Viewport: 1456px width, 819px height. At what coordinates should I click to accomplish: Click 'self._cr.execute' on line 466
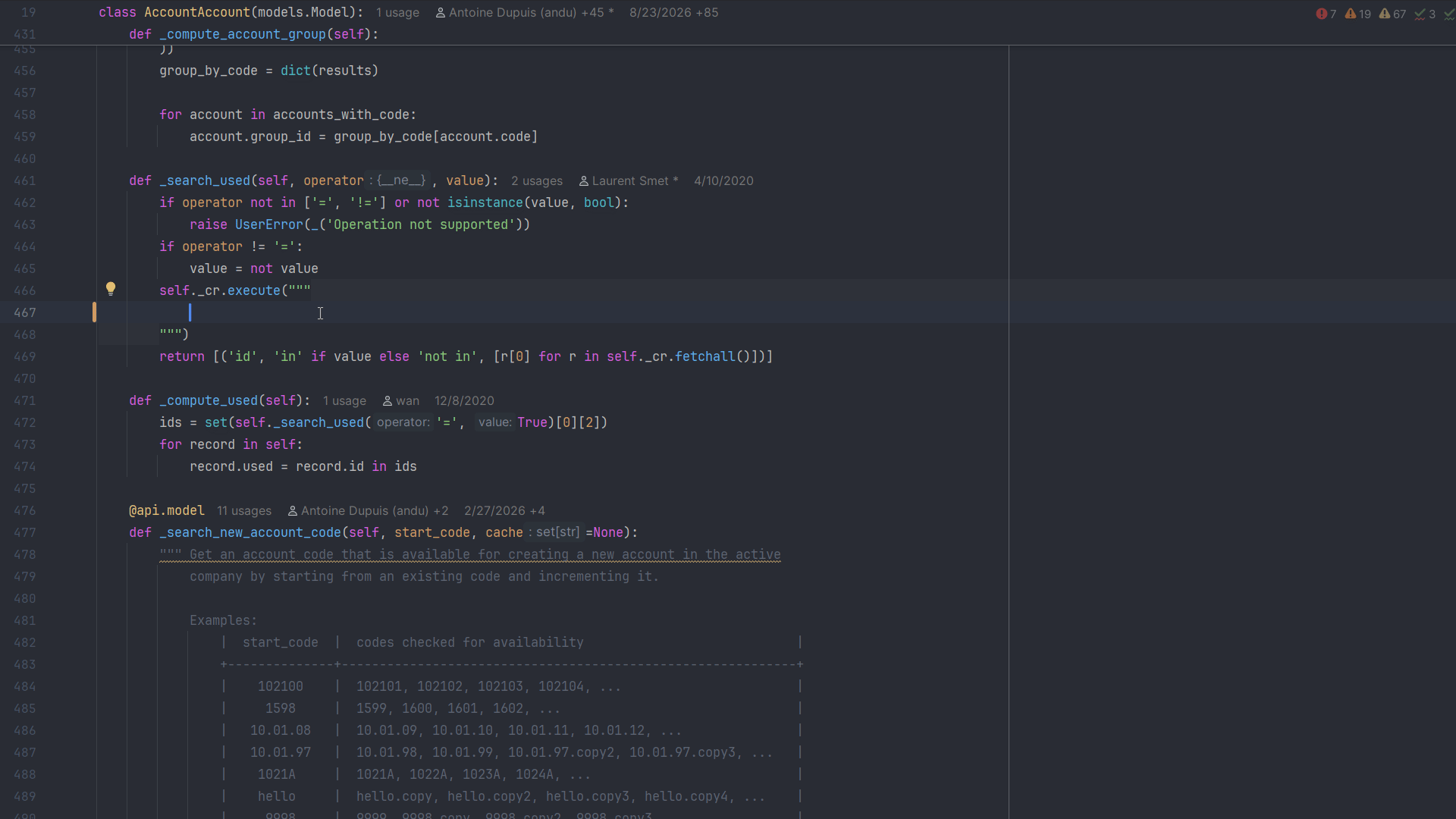point(219,291)
